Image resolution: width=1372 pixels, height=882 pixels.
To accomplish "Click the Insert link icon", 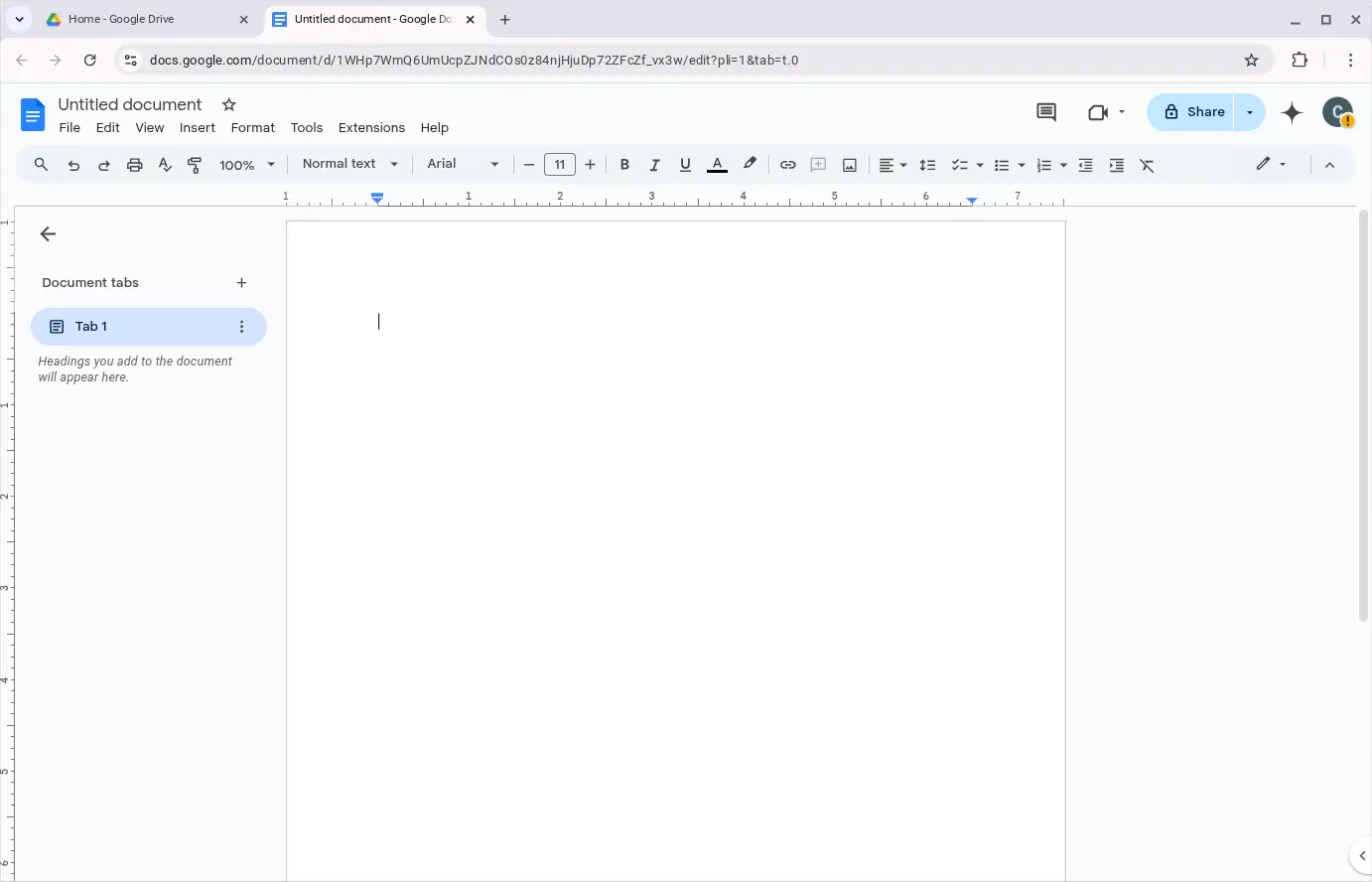I will pos(787,165).
